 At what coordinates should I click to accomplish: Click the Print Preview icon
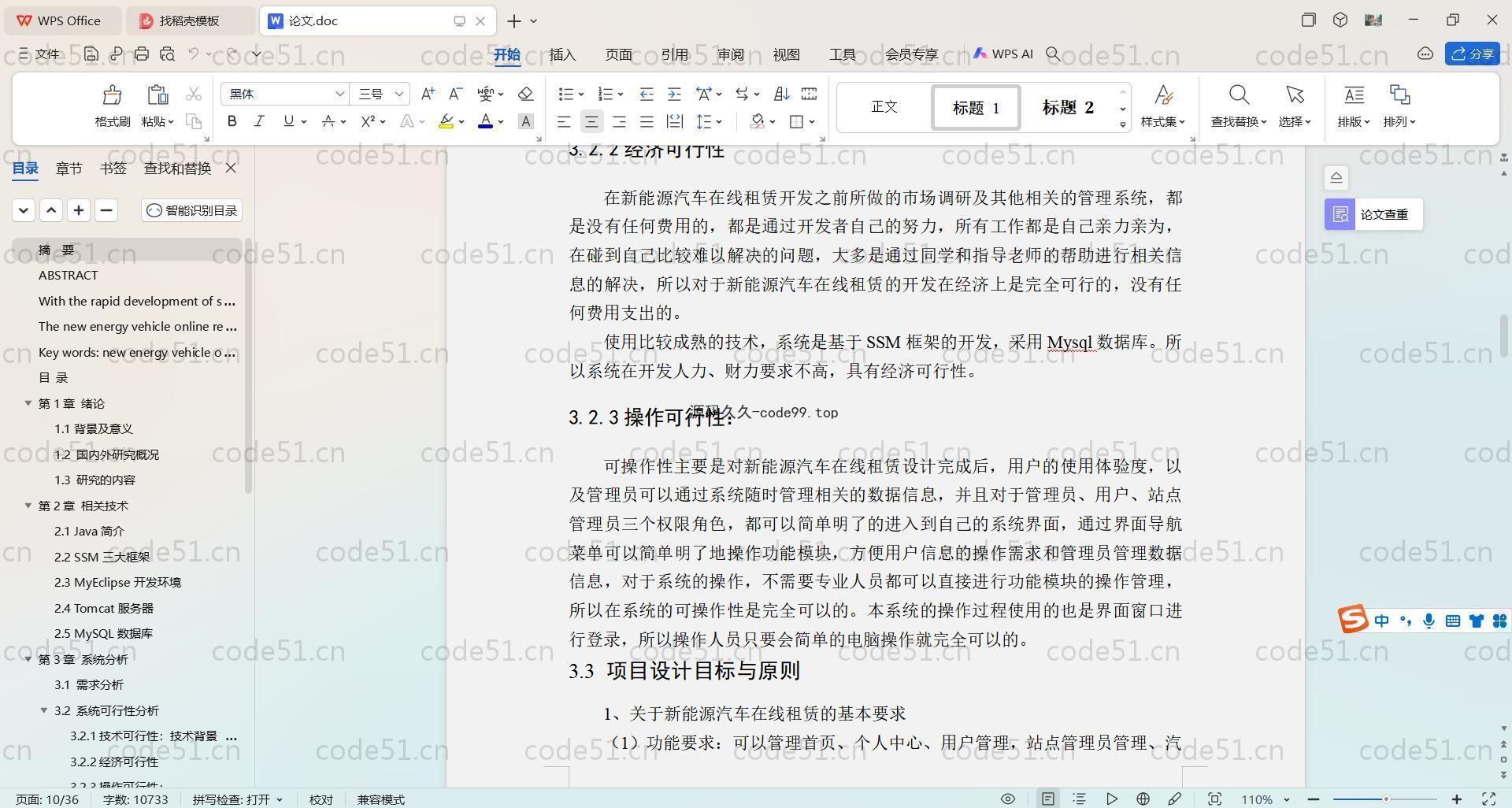(x=167, y=54)
